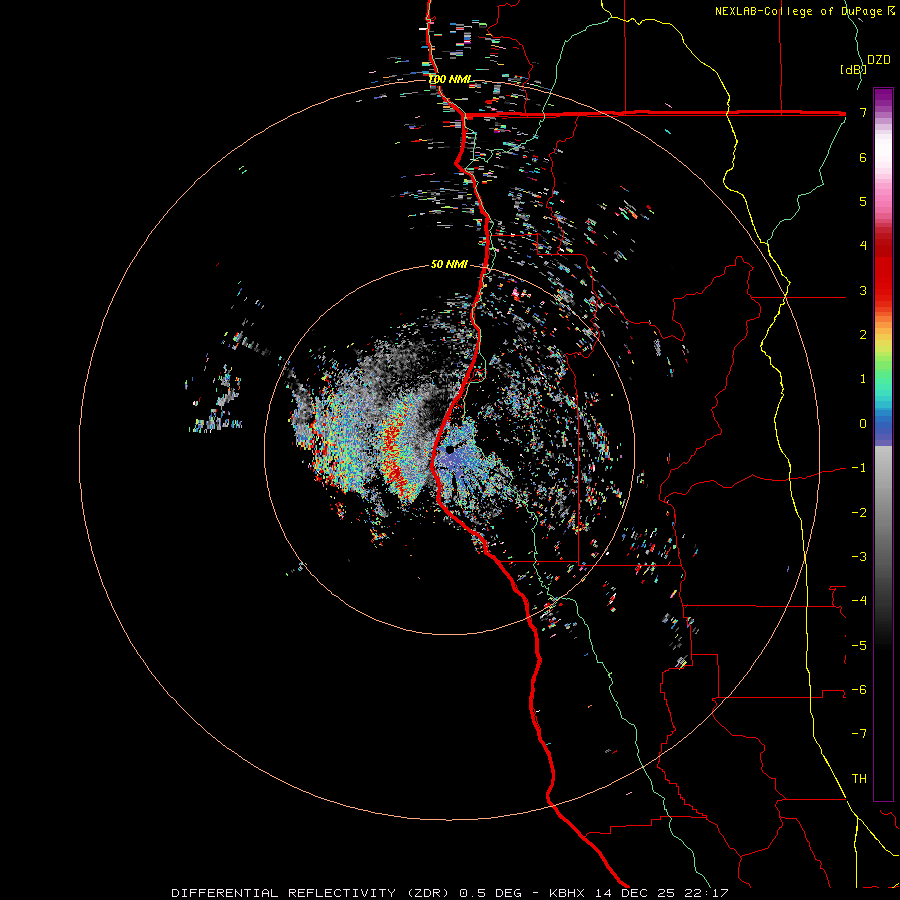Click the "3" value on the color scale
900x900 pixels.
point(863,290)
